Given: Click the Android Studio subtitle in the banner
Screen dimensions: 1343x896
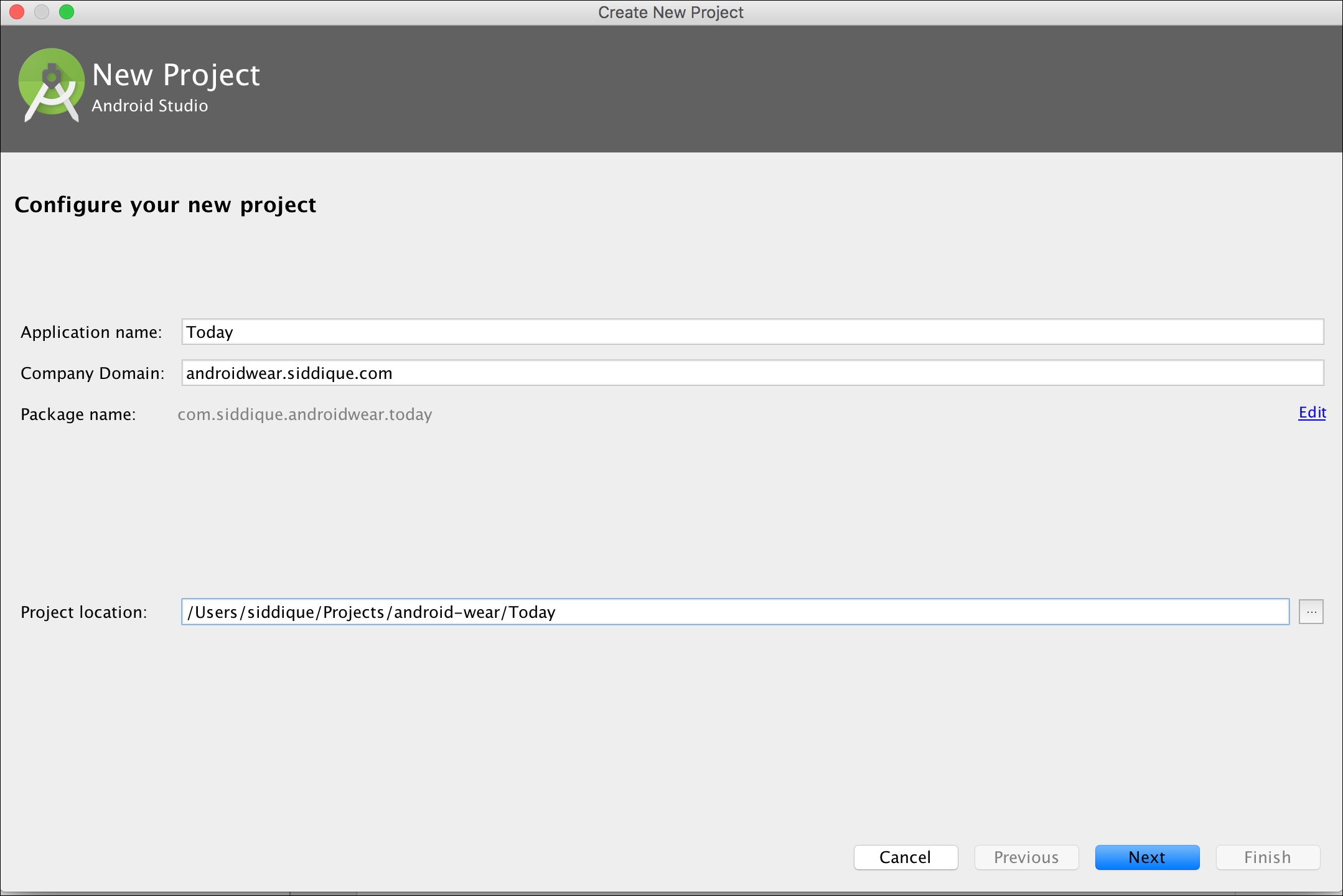Looking at the screenshot, I should (149, 106).
